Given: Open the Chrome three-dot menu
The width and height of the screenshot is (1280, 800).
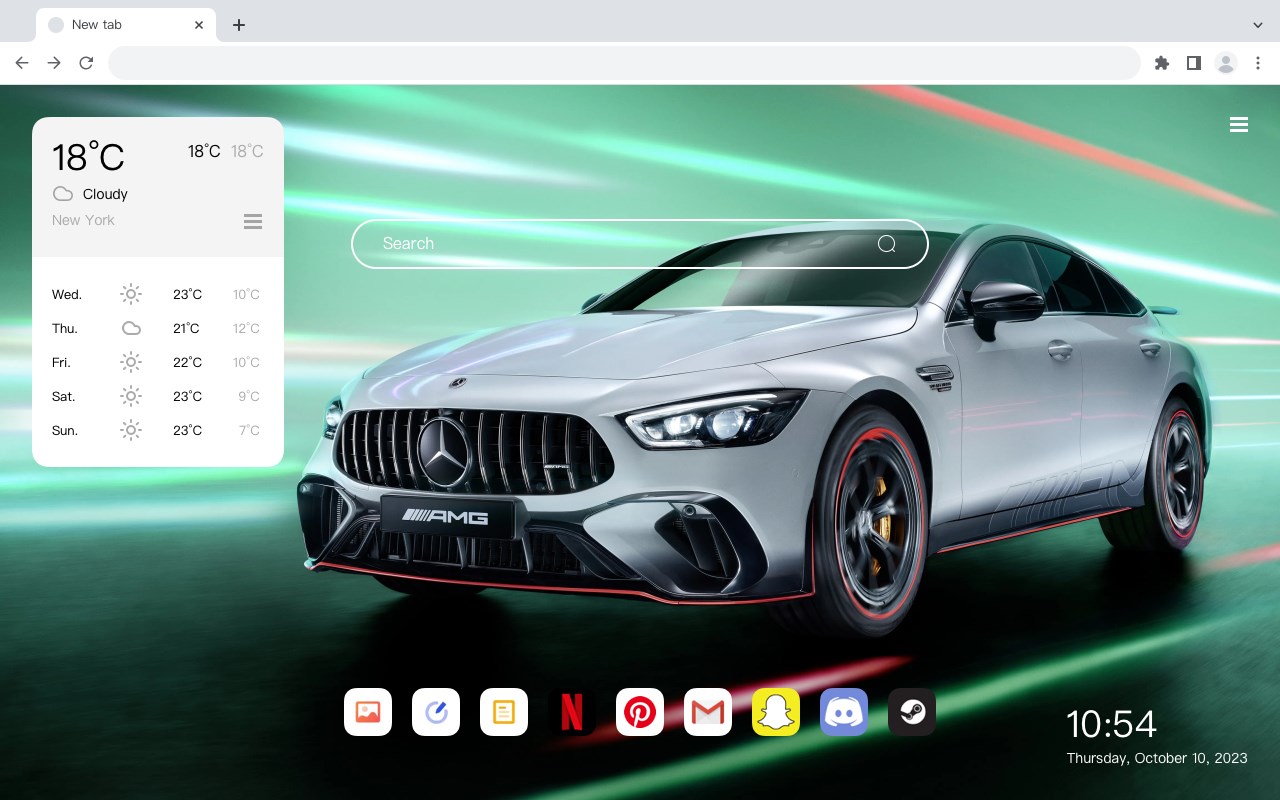Looking at the screenshot, I should tap(1258, 63).
